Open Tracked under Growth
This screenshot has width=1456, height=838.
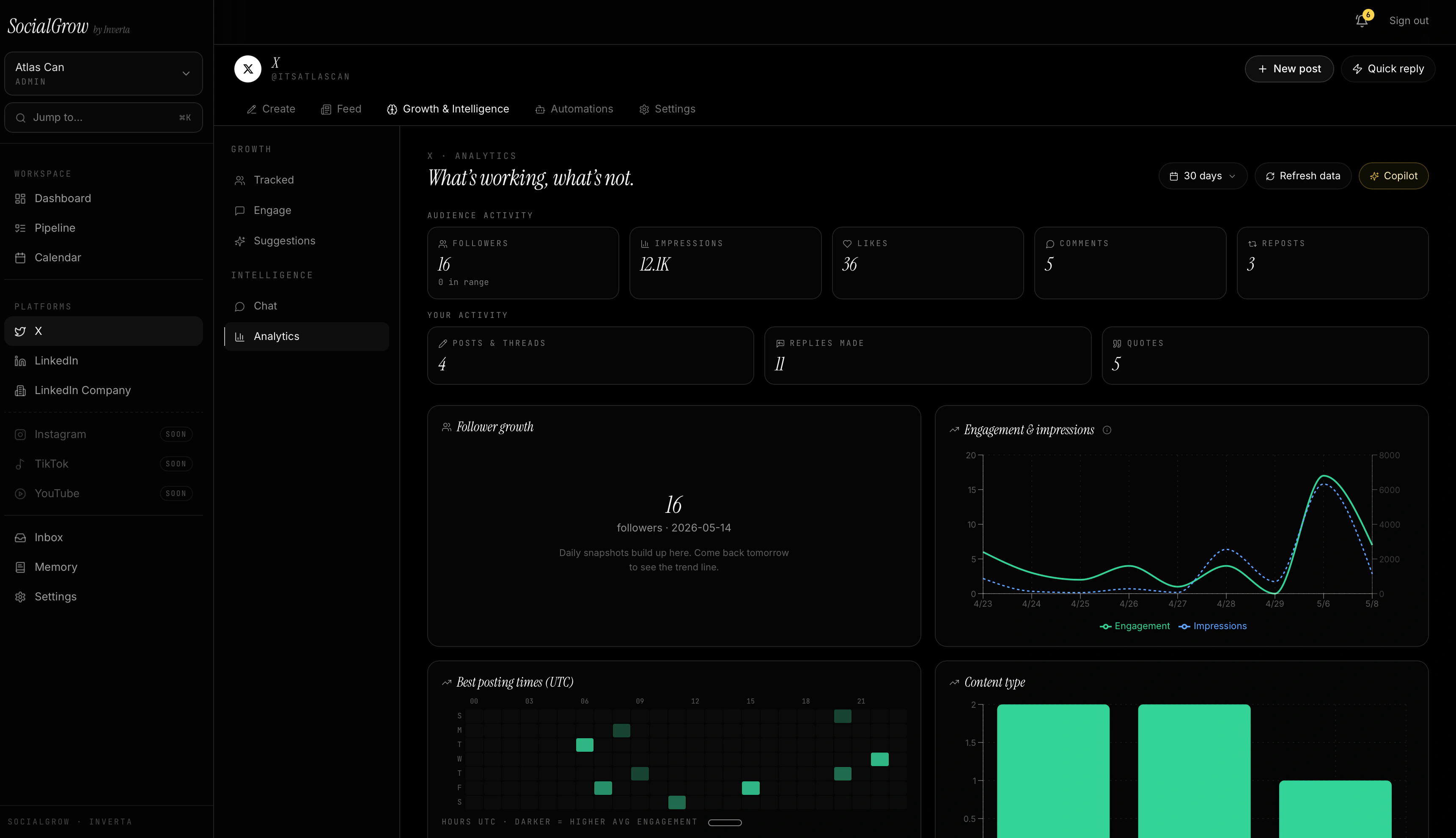point(307,180)
